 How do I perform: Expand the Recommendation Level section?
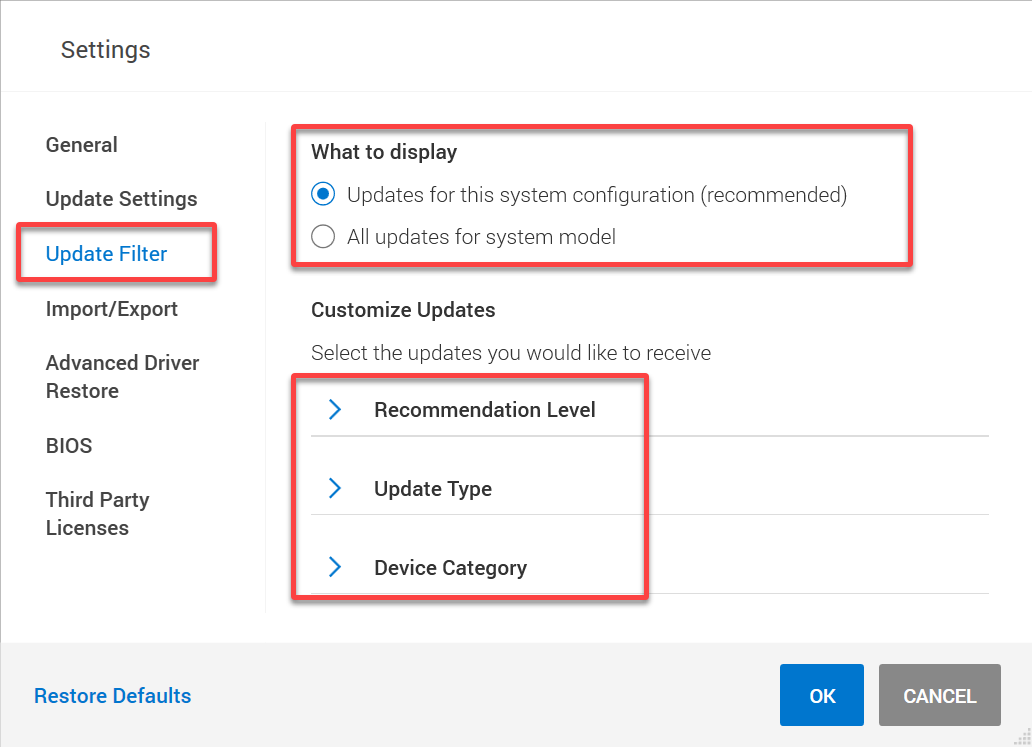(x=484, y=409)
